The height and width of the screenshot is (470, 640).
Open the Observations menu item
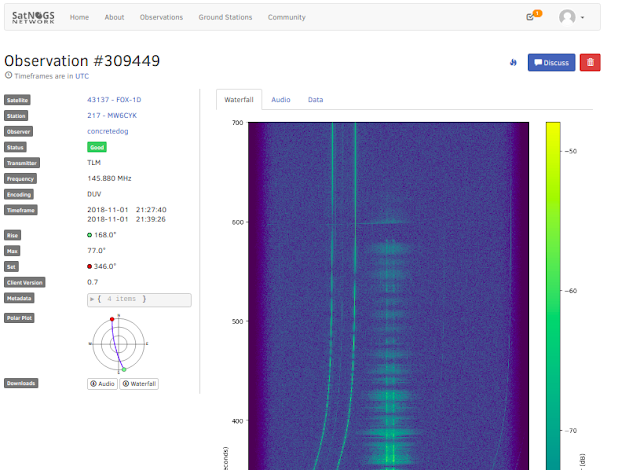point(161,17)
